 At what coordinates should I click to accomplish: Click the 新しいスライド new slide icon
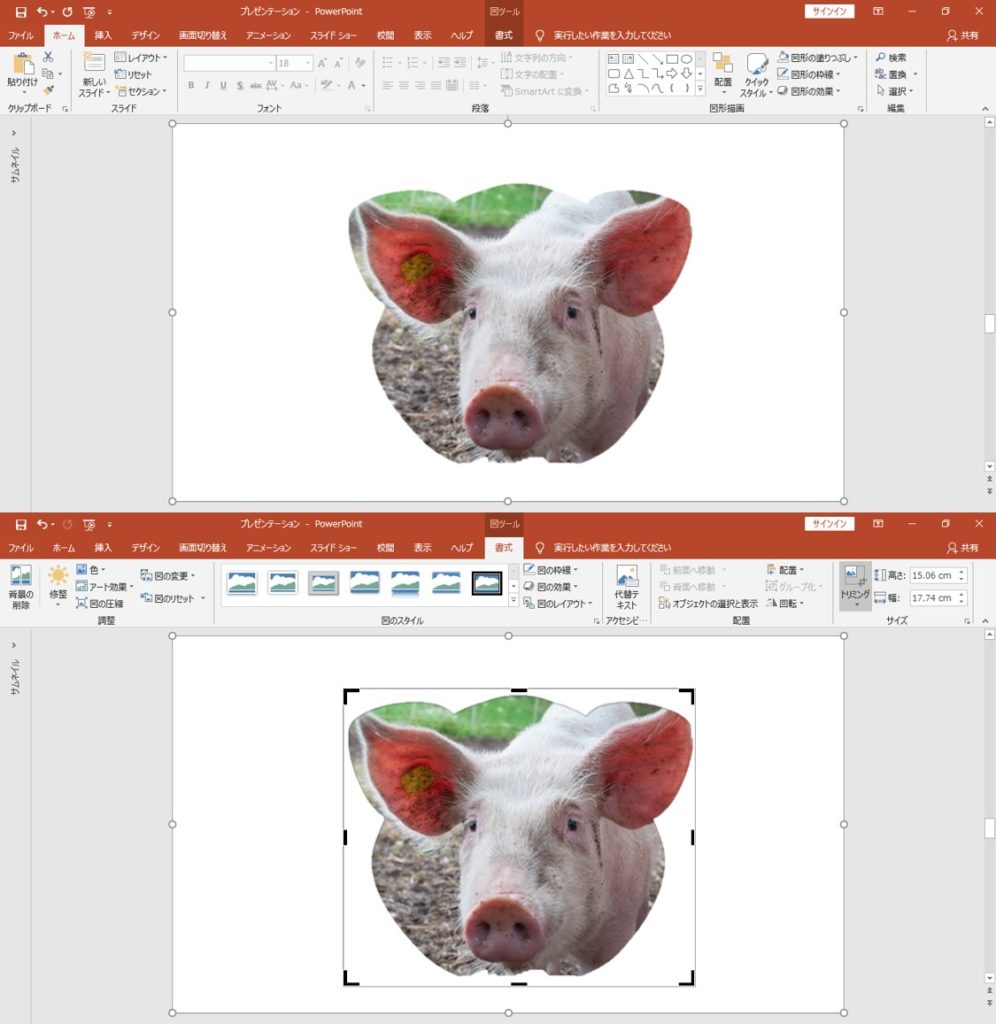click(94, 72)
